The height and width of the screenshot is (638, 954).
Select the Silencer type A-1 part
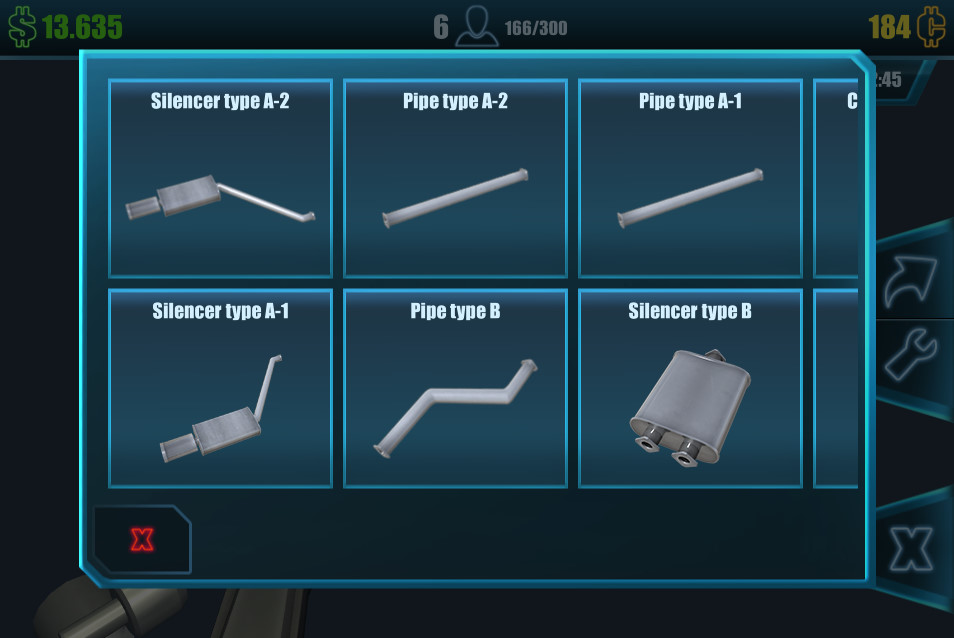pos(220,388)
